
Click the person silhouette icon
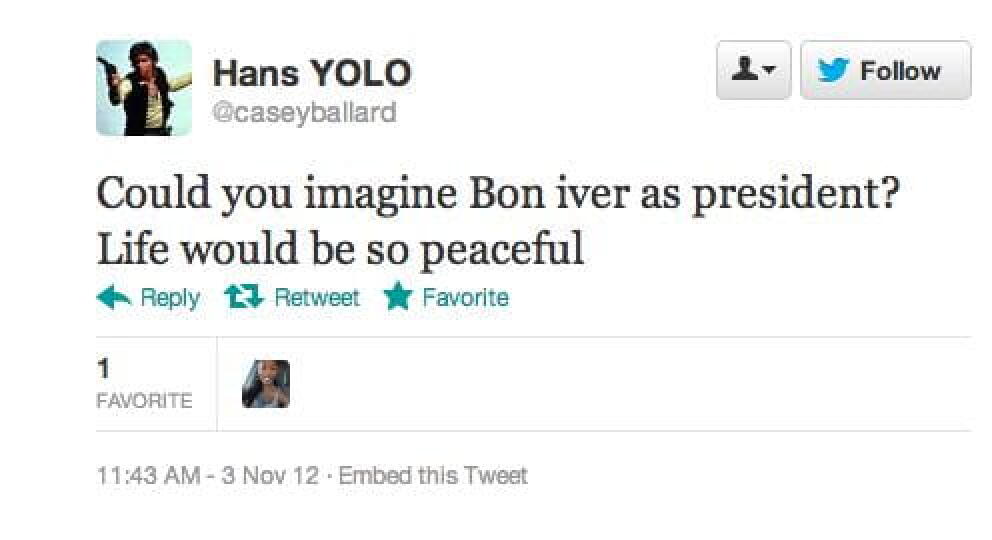(744, 70)
